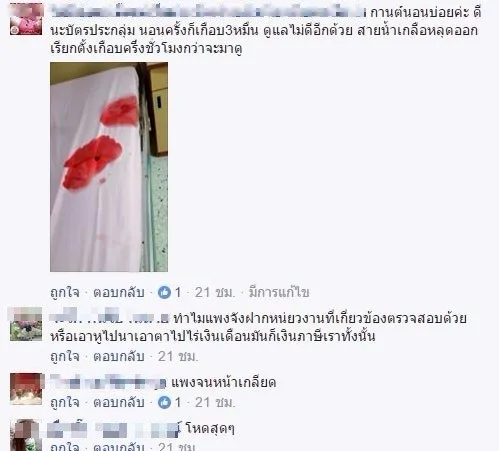Open second commenter's flower profile picture
This screenshot has width=499, height=451.
[x=26, y=324]
